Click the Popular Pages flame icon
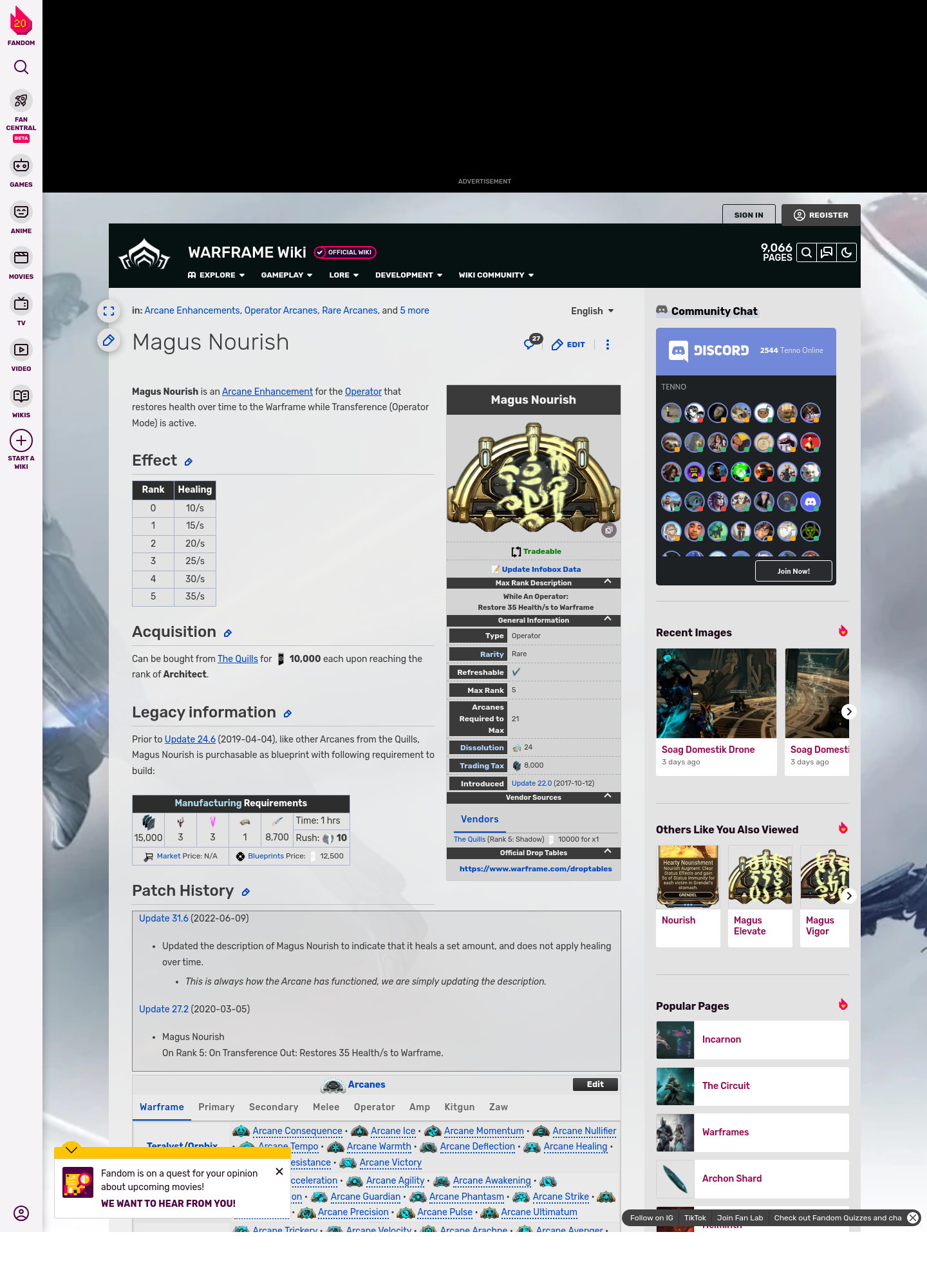The height and width of the screenshot is (1288, 927). [843, 1005]
